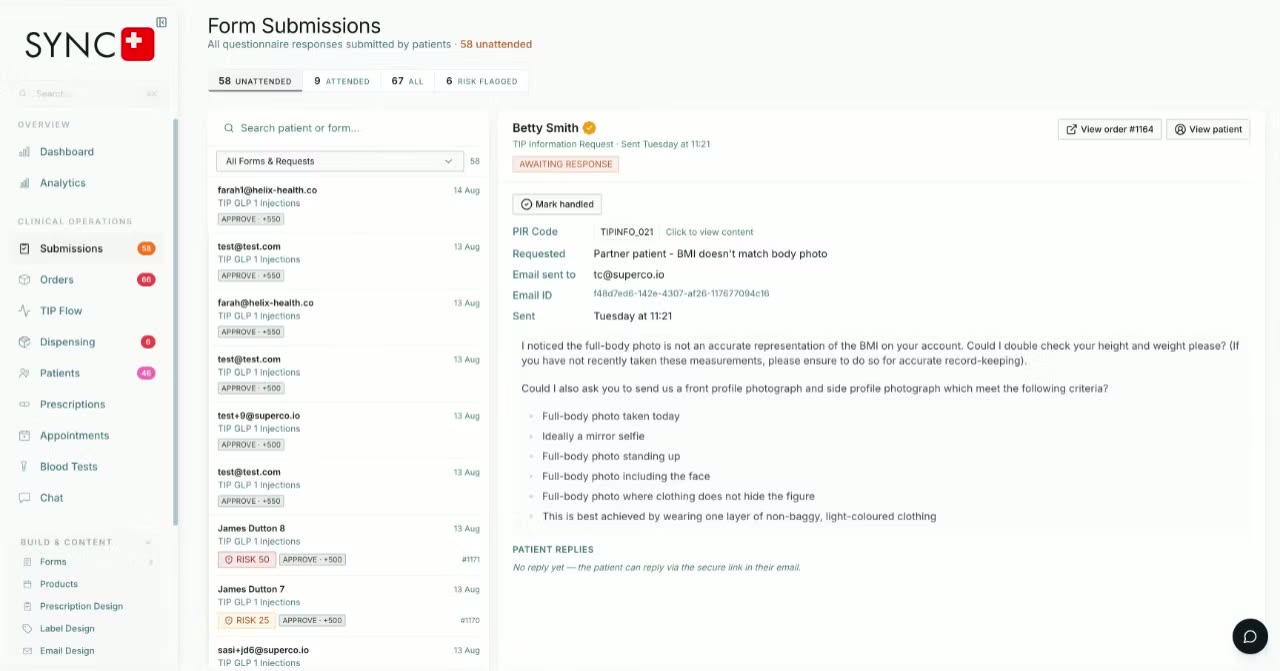Switch to the 58 Unattended tab
Image resolution: width=1280 pixels, height=671 pixels.
click(x=255, y=81)
